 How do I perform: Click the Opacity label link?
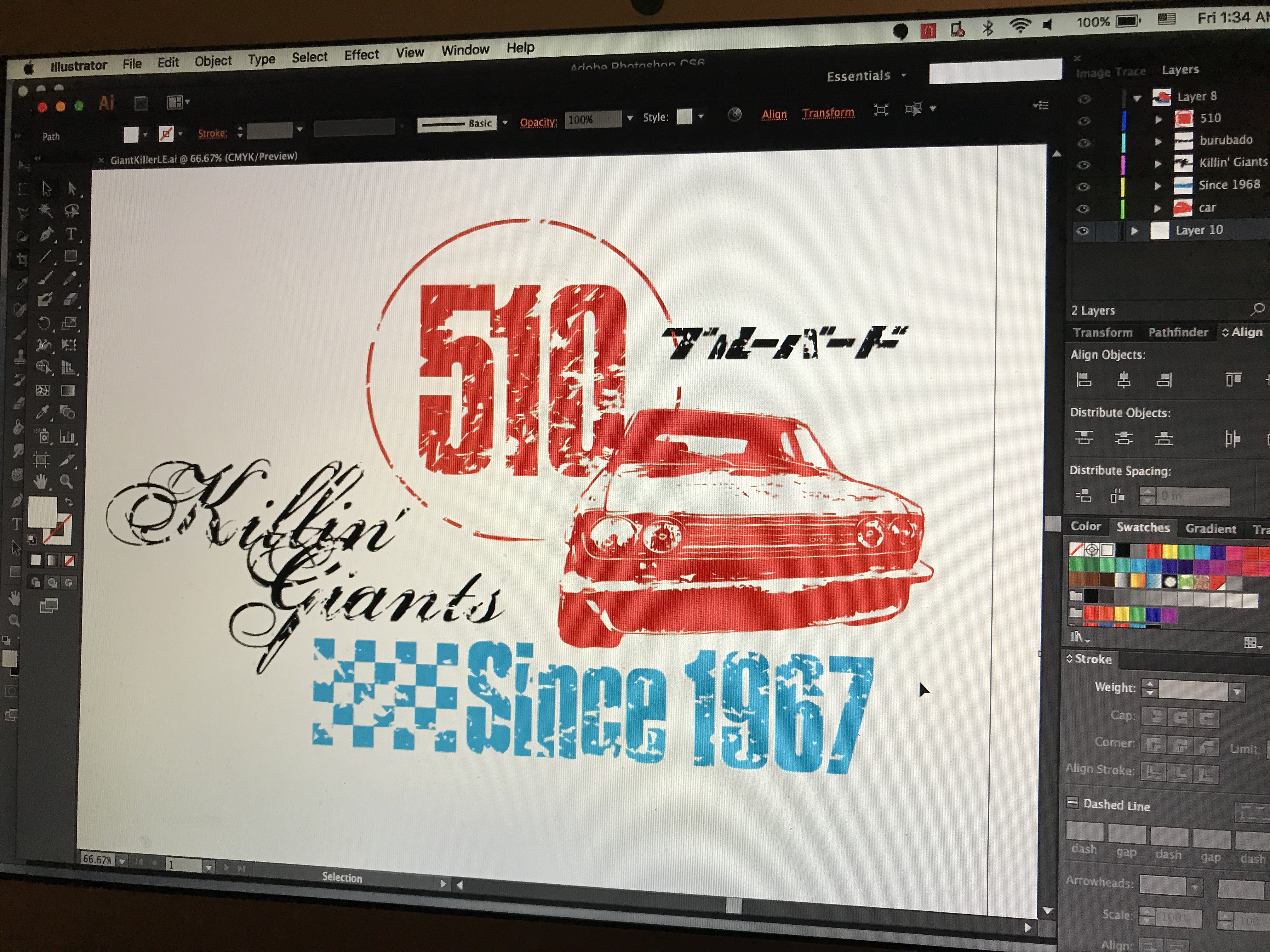(538, 122)
